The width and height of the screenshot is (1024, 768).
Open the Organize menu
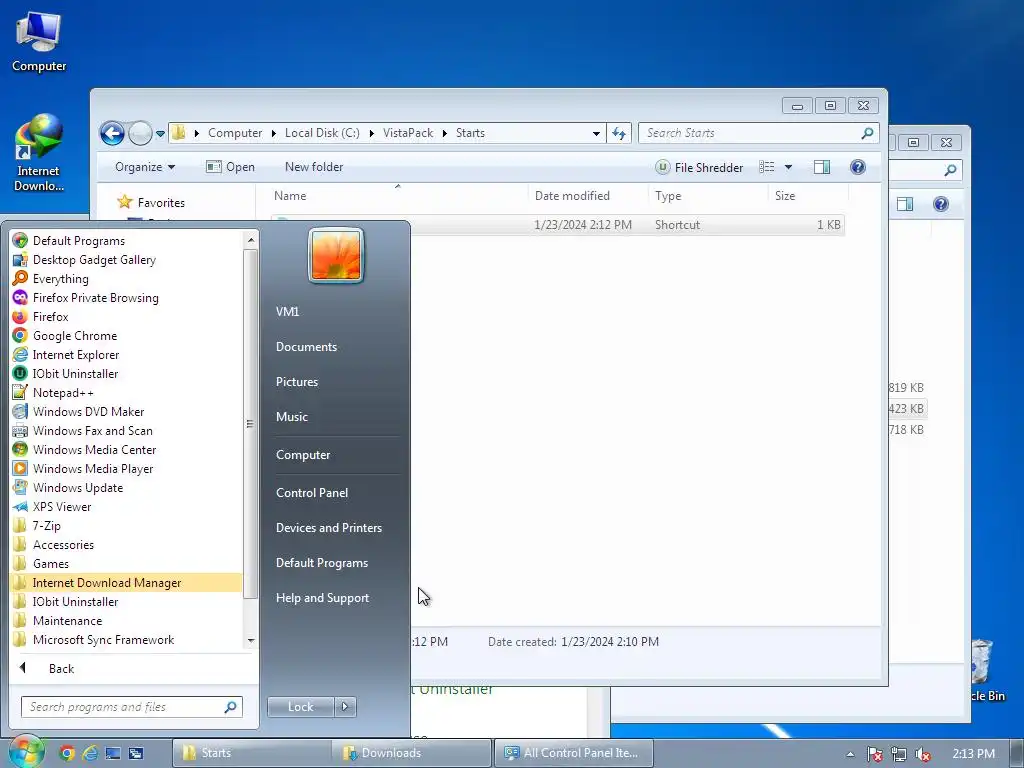pyautogui.click(x=144, y=167)
